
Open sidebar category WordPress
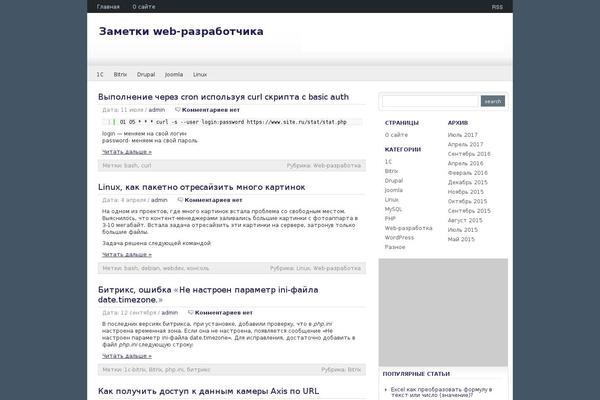coord(399,238)
